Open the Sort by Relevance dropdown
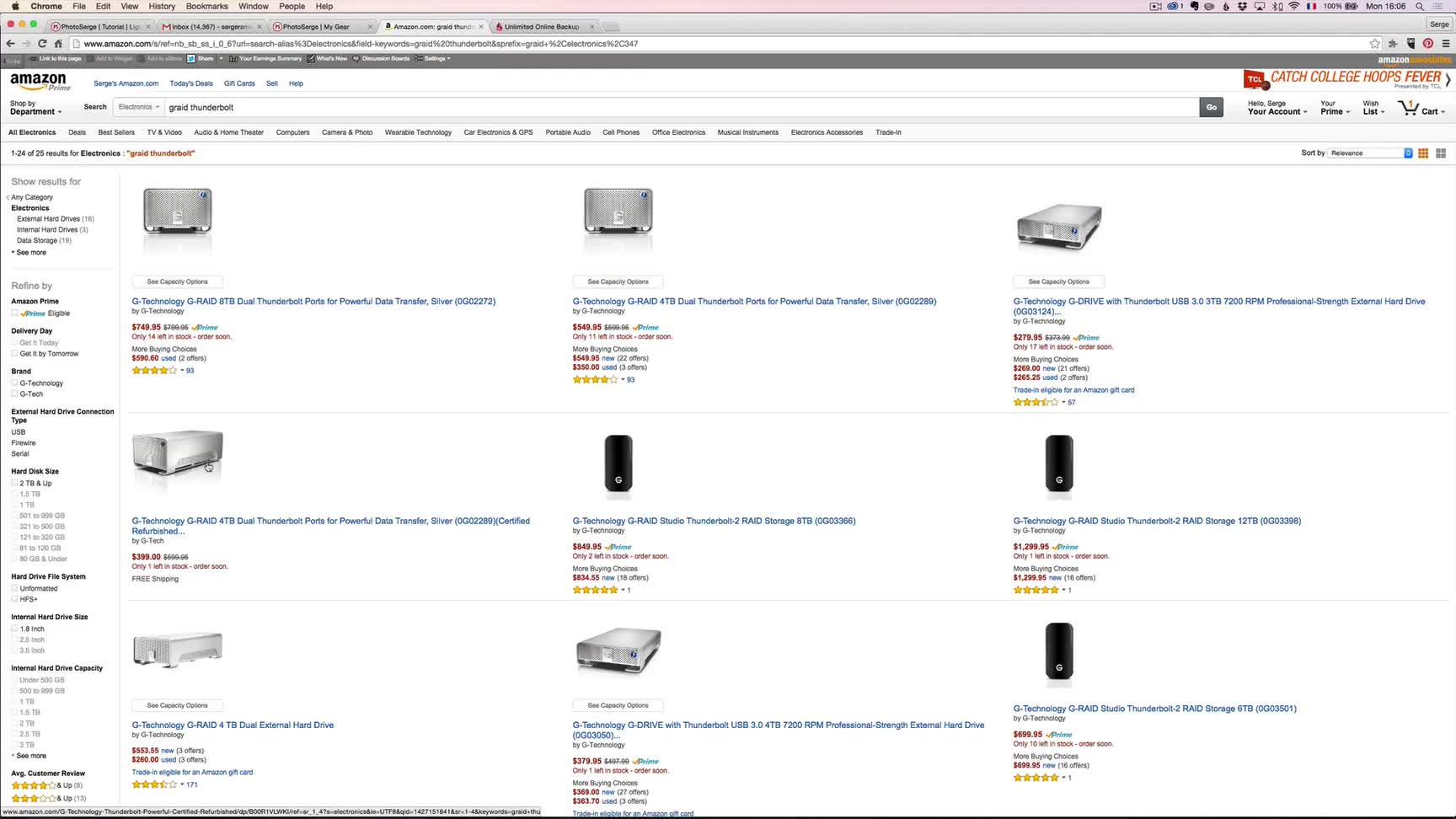The width and height of the screenshot is (1456, 819). pyautogui.click(x=1370, y=153)
